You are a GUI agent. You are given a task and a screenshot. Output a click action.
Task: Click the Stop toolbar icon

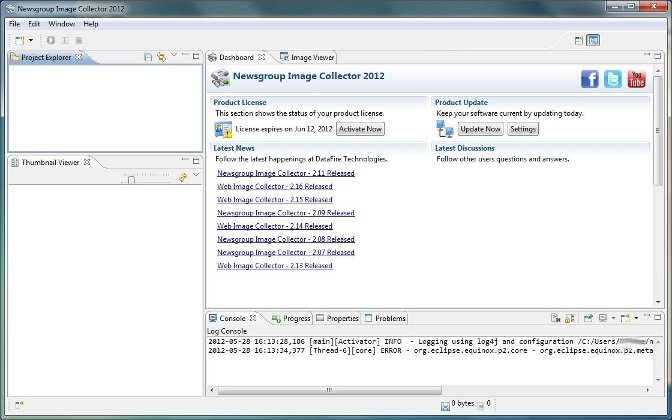click(79, 40)
